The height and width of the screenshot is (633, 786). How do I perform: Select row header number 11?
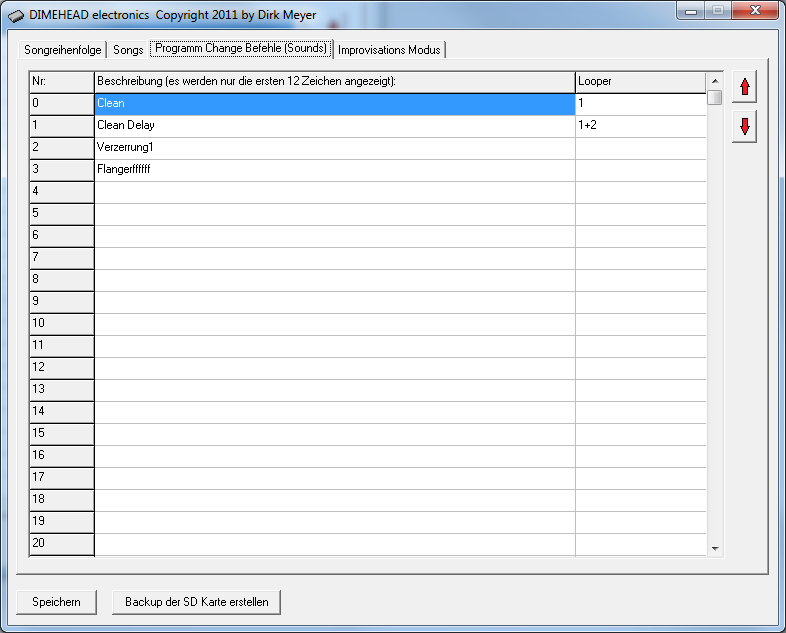[62, 346]
